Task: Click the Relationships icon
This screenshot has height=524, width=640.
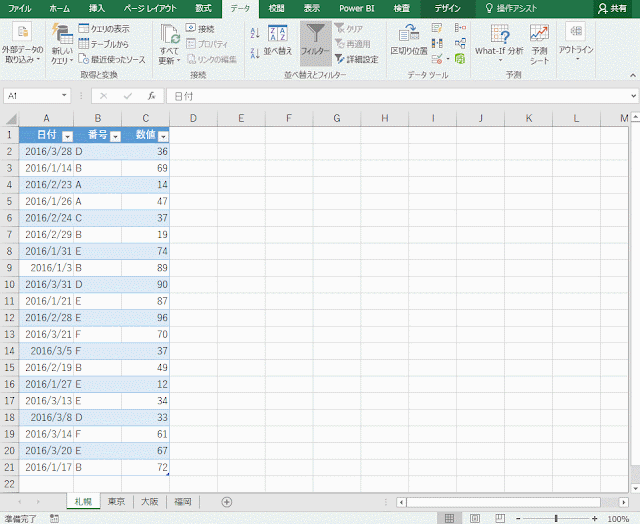Action: tap(460, 43)
